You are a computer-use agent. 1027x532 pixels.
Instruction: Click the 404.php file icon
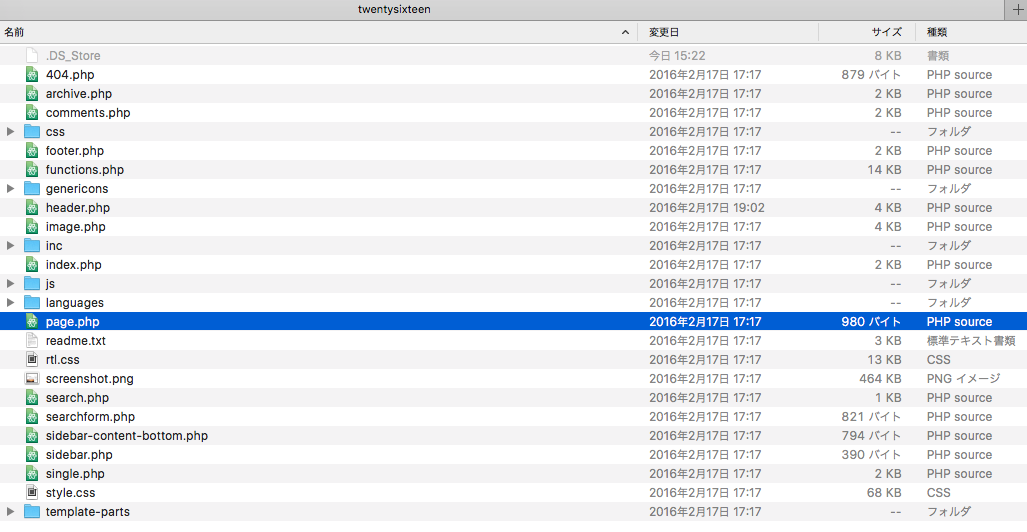tap(32, 75)
